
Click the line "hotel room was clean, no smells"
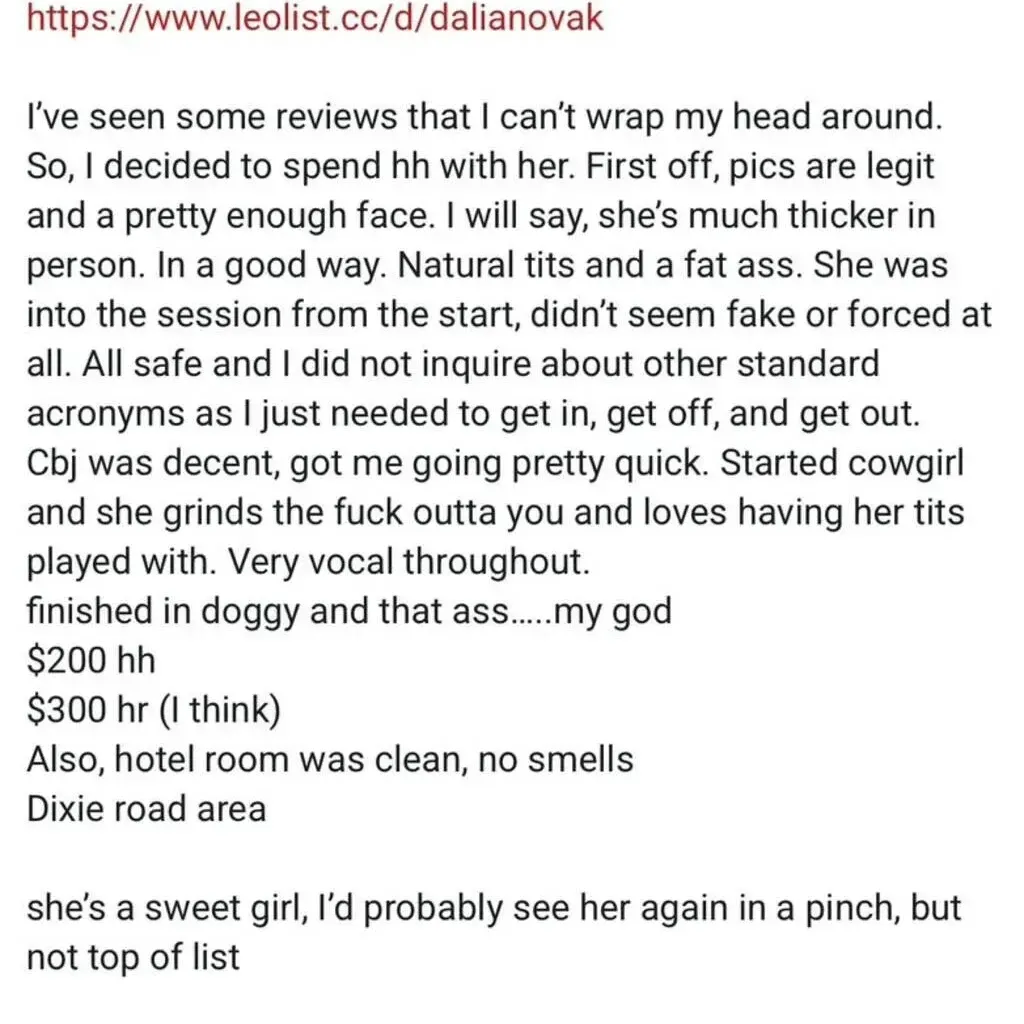(x=374, y=760)
